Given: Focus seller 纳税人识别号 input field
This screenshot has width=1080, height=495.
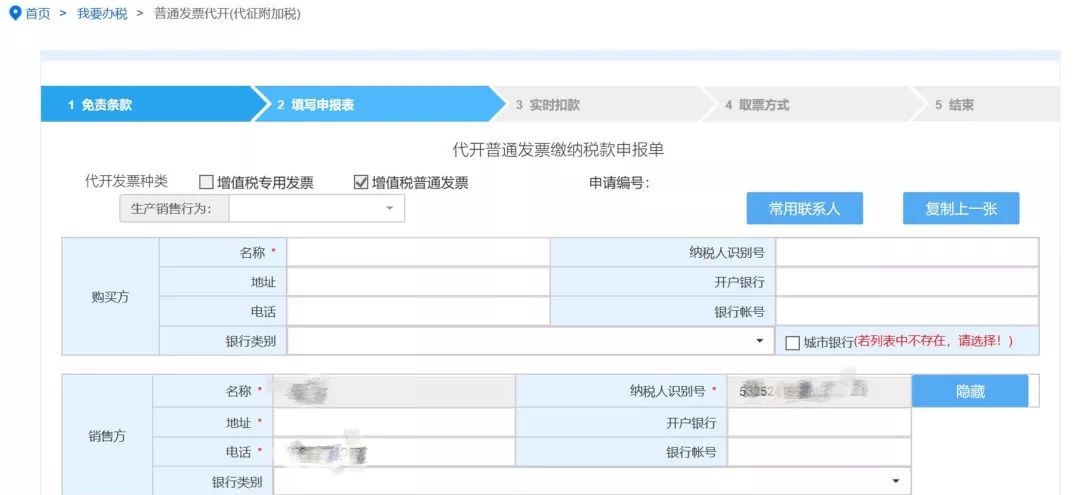Looking at the screenshot, I should point(819,392).
